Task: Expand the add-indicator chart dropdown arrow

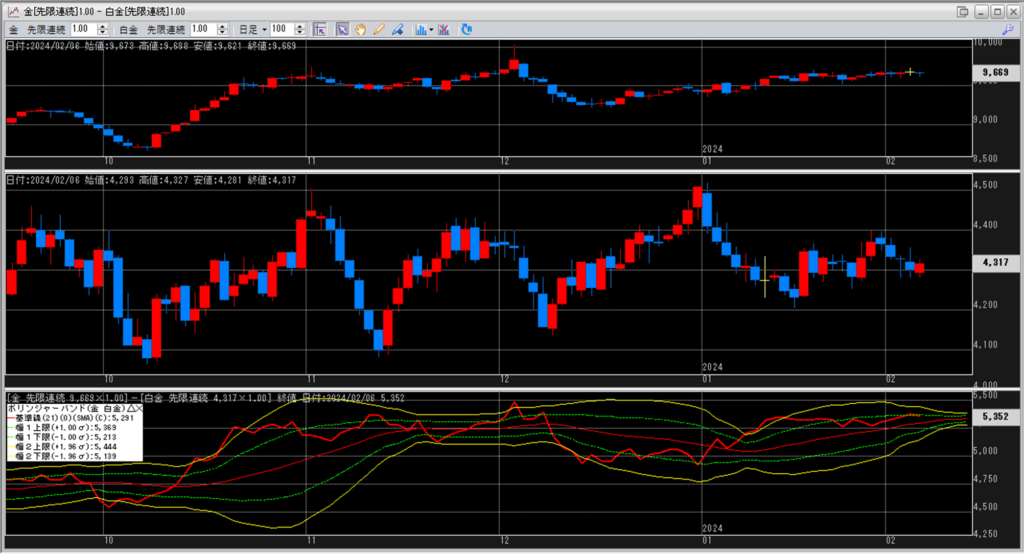Action: (430, 30)
